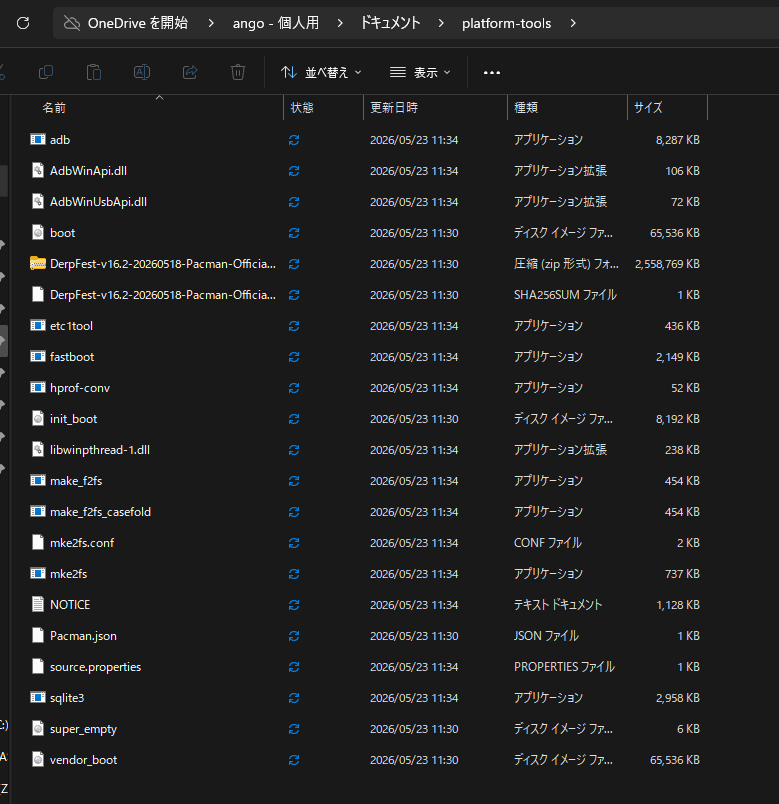Screen dimensions: 779x804
Task: Click the 2,558,769 KB size cell
Action: tap(667, 264)
